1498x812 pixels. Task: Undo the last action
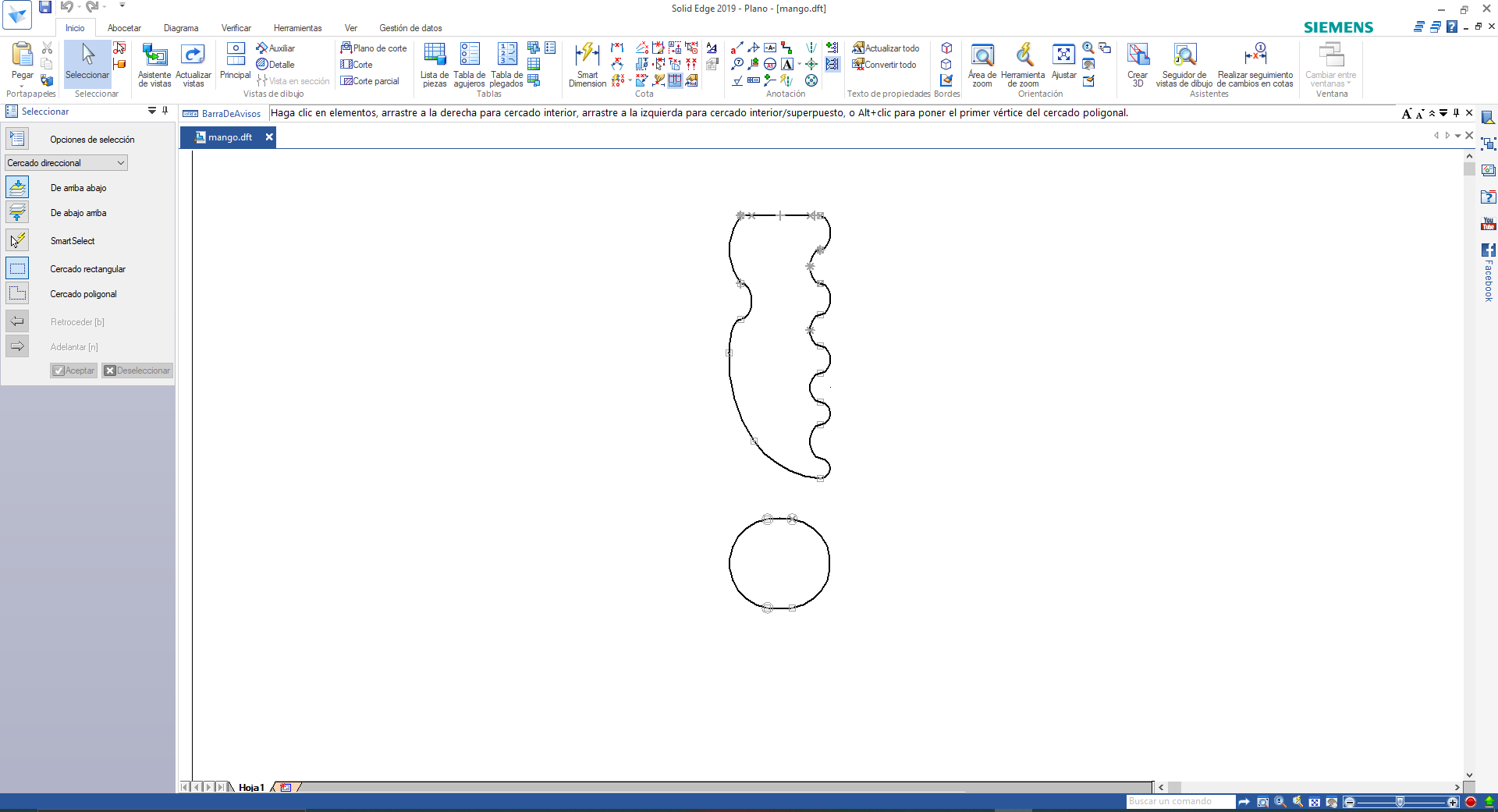tap(67, 7)
